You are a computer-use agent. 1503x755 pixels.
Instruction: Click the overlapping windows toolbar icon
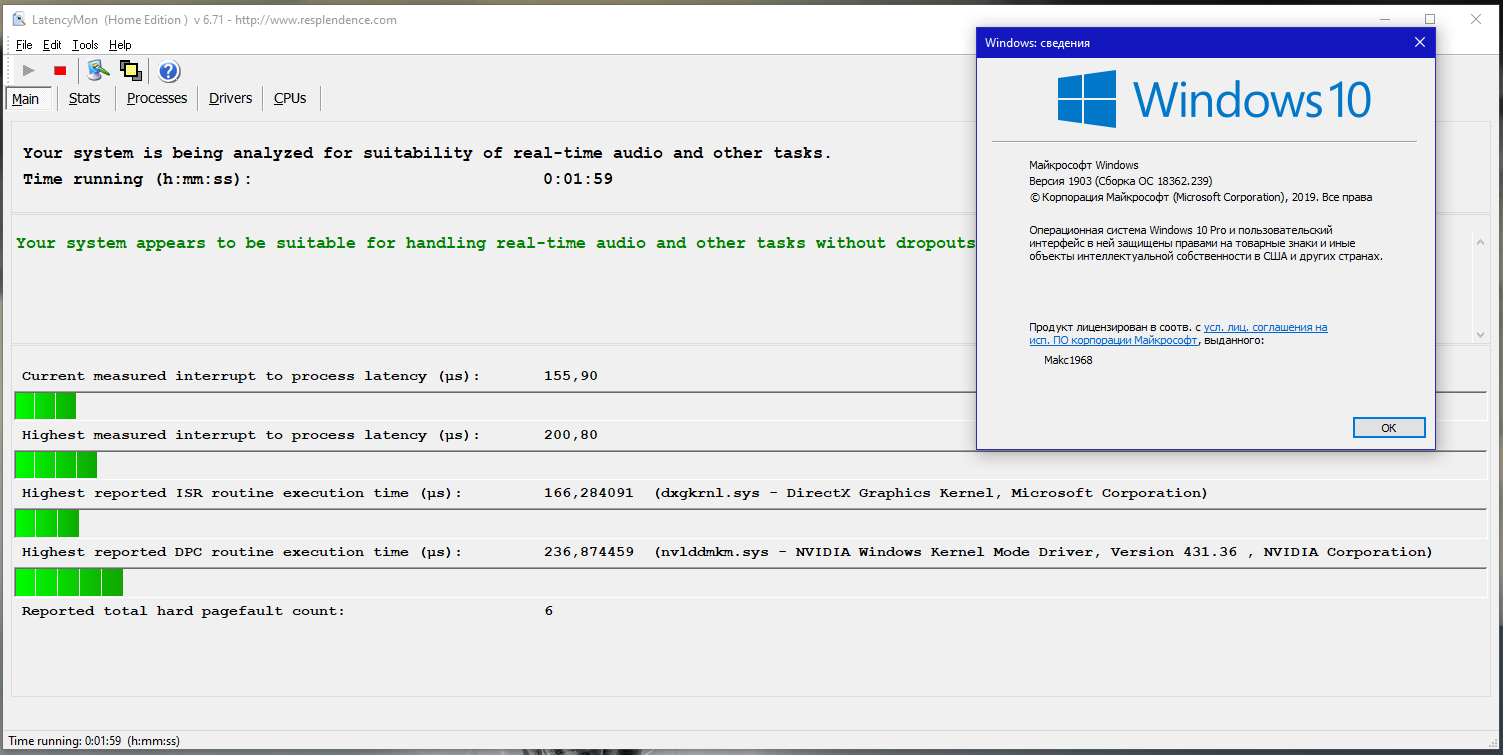[130, 70]
